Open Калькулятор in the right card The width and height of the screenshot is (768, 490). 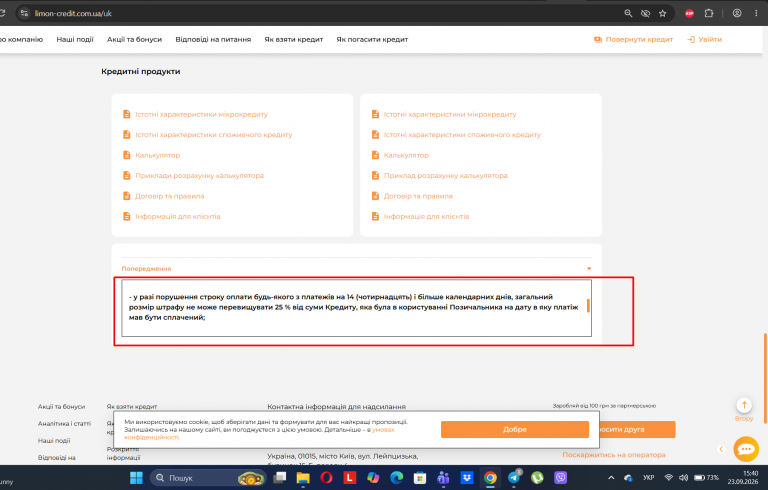[x=406, y=155]
